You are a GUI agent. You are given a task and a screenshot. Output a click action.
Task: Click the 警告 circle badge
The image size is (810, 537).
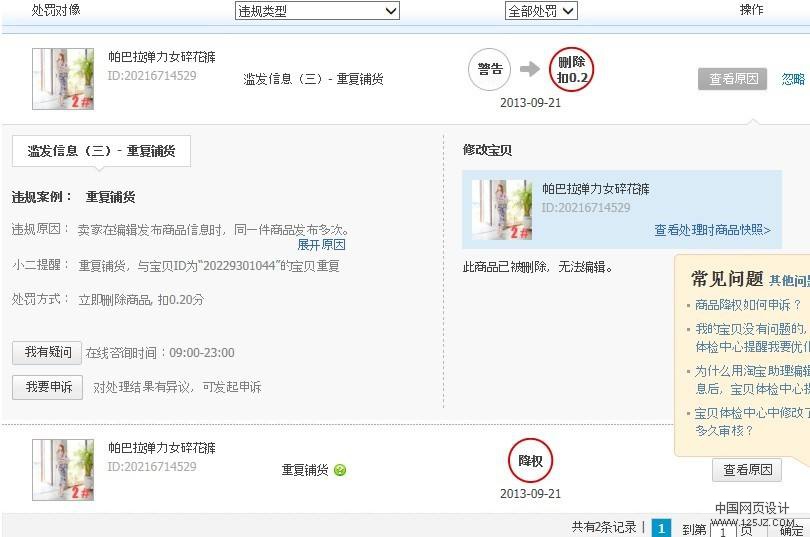click(490, 69)
